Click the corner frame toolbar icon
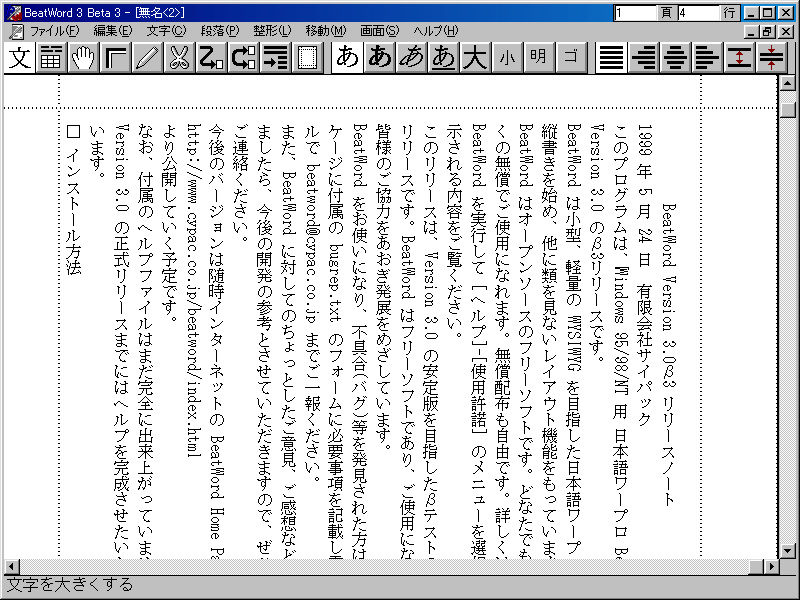 tap(115, 57)
